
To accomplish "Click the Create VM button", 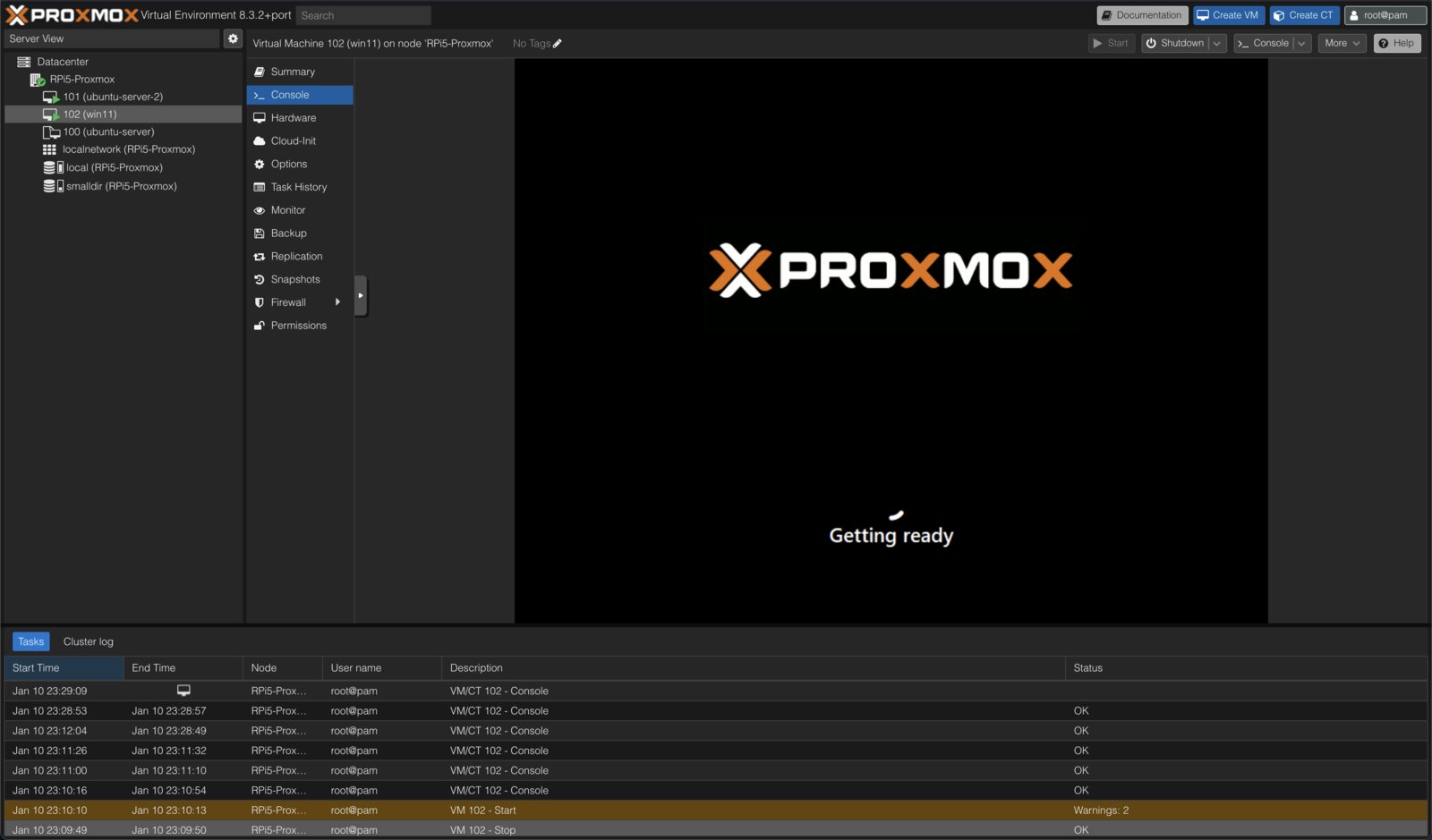I will tap(1228, 15).
